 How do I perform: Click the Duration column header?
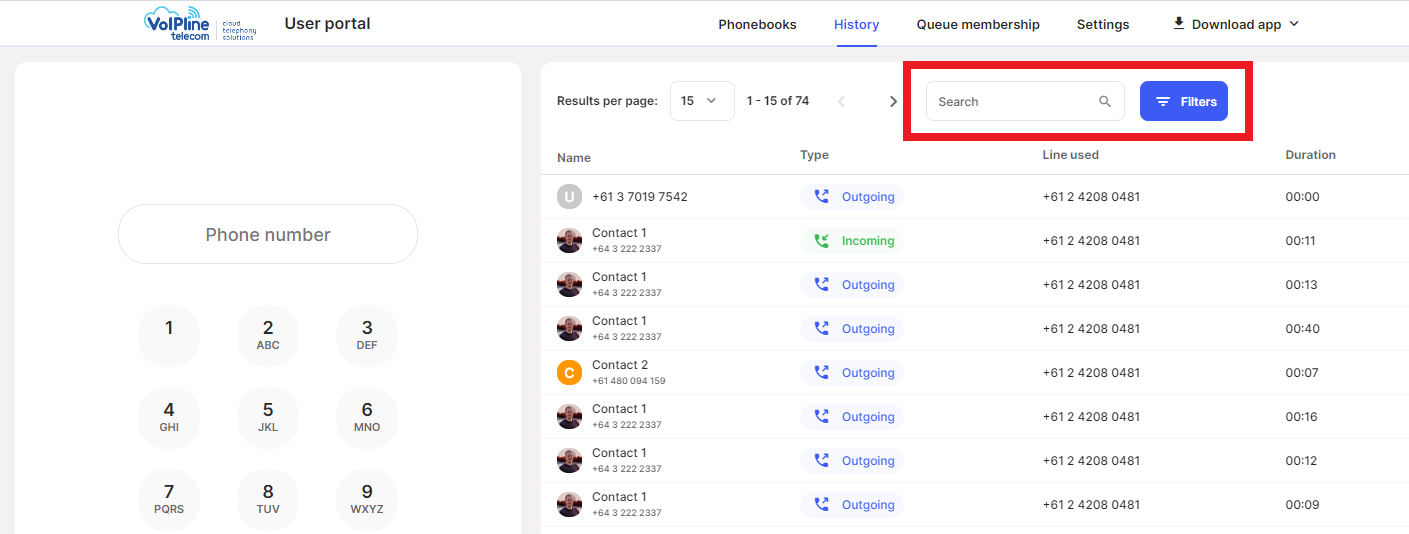click(1310, 155)
